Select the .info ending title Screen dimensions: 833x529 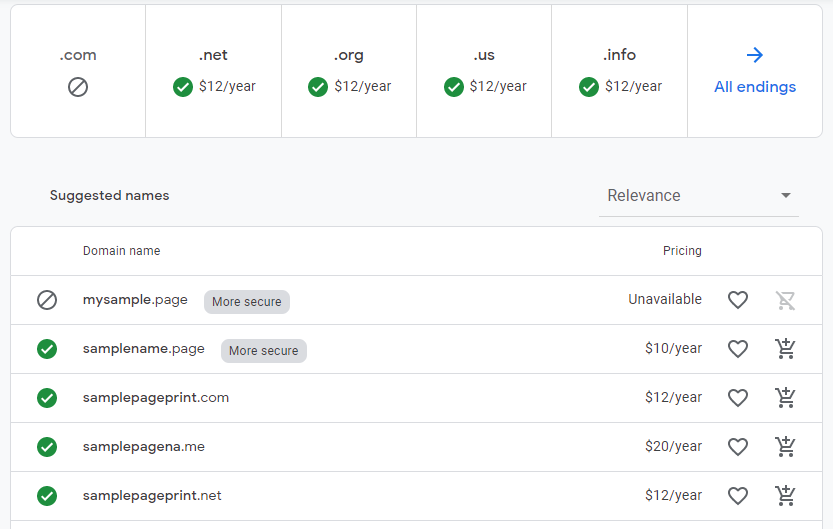point(619,54)
